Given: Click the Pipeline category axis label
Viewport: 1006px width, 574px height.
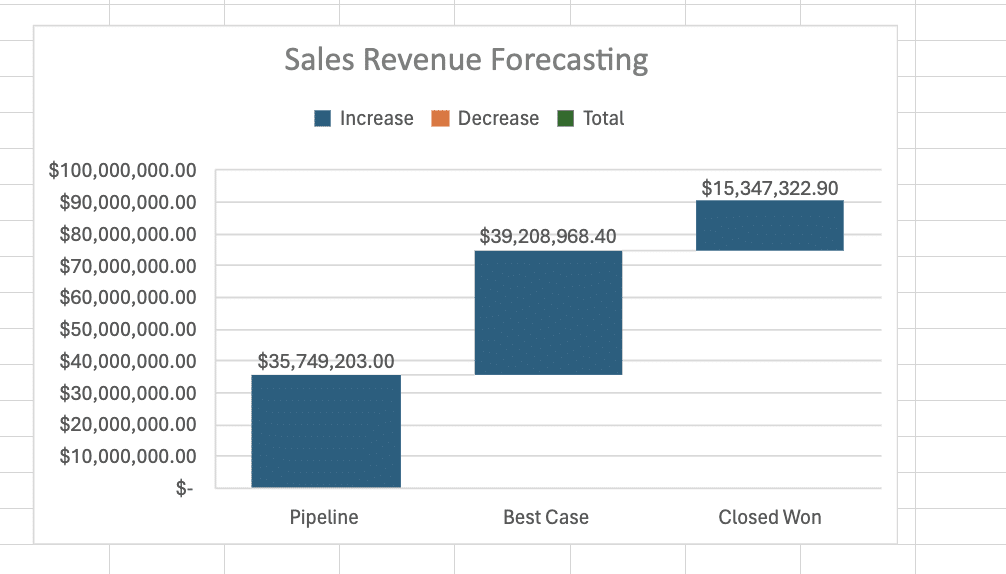Looking at the screenshot, I should (x=324, y=517).
